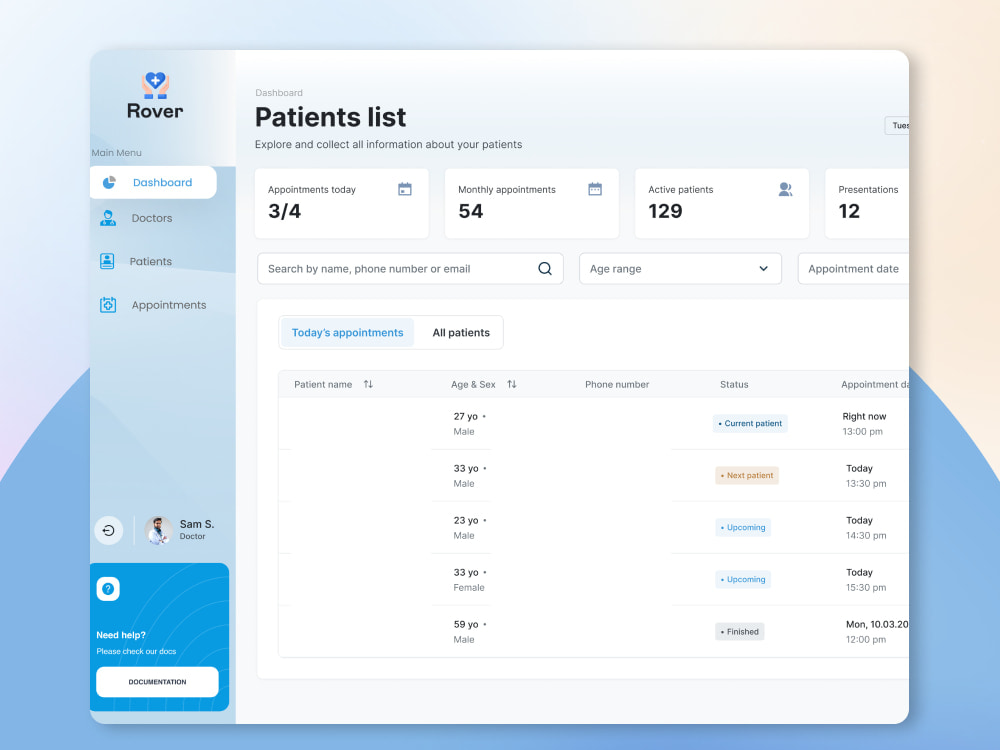Viewport: 1000px width, 750px height.
Task: Open the Tuesday date selector
Action: [x=897, y=125]
